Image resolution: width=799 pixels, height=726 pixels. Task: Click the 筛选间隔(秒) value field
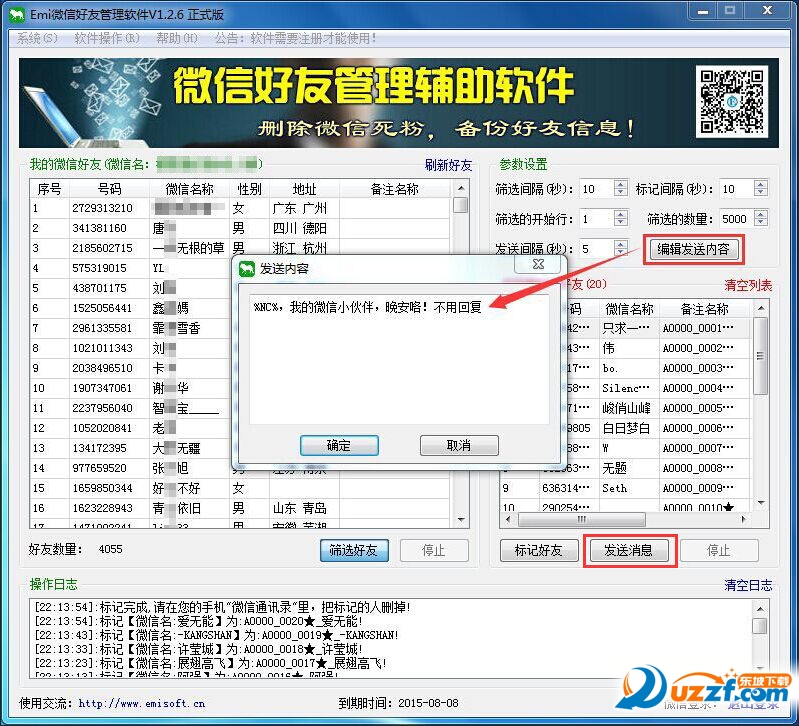click(597, 189)
